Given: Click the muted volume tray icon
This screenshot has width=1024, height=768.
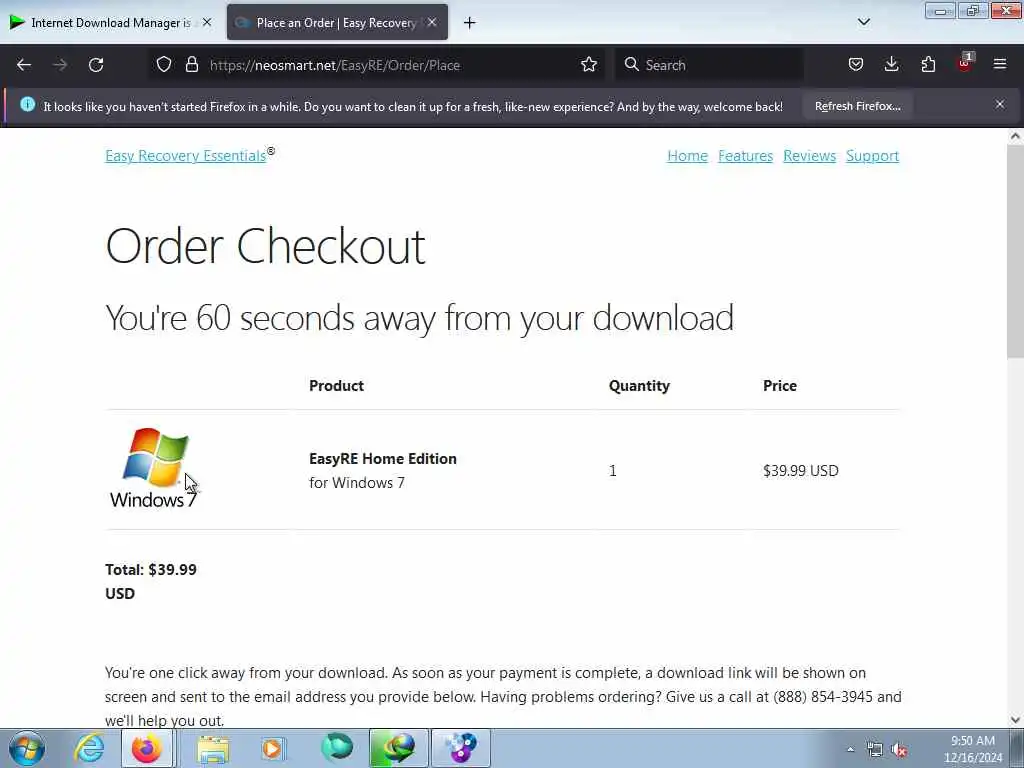Looking at the screenshot, I should pyautogui.click(x=899, y=750).
